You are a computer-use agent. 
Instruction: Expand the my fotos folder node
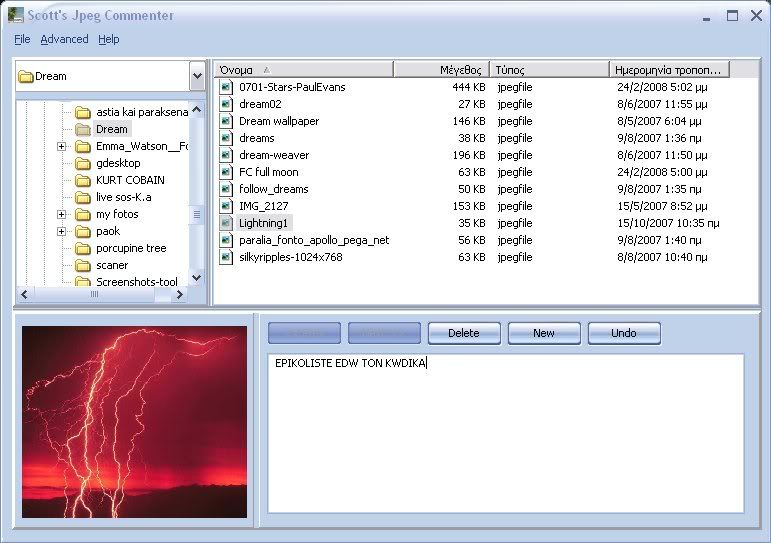62,214
